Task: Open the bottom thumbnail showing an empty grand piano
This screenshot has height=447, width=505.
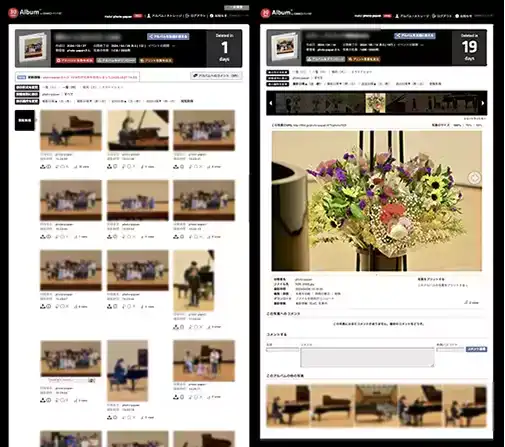Action: pyautogui.click(x=332, y=406)
